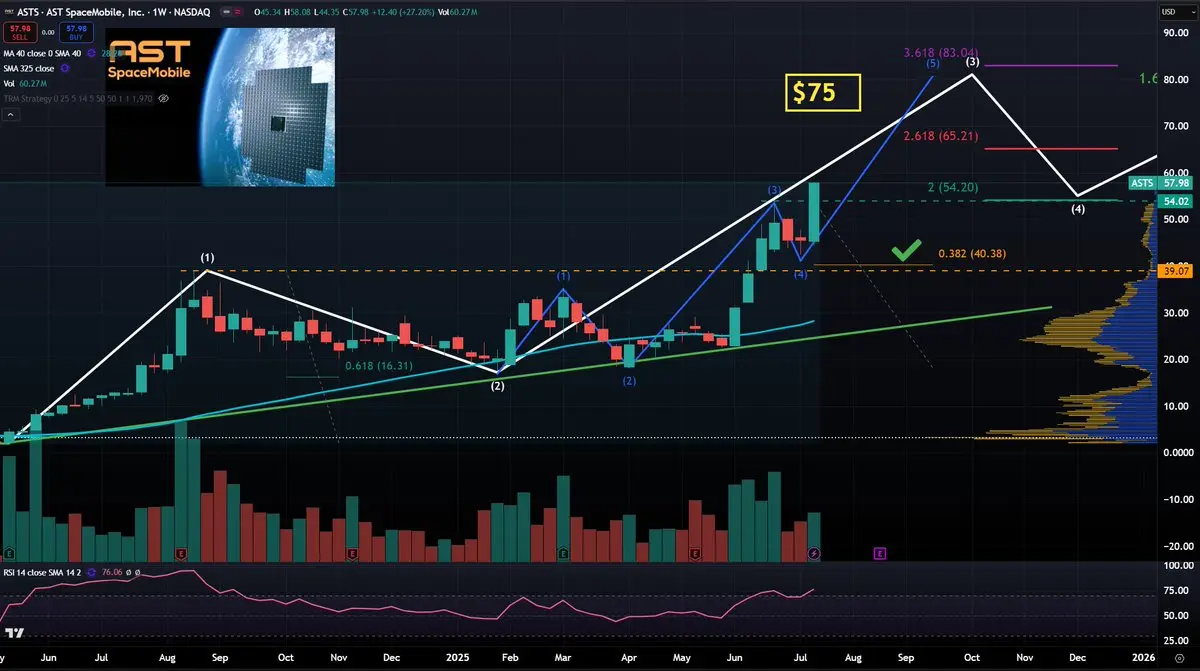Click the ASTS AST SpaceMobile symbol title
Image resolution: width=1200 pixels, height=671 pixels.
pos(113,12)
